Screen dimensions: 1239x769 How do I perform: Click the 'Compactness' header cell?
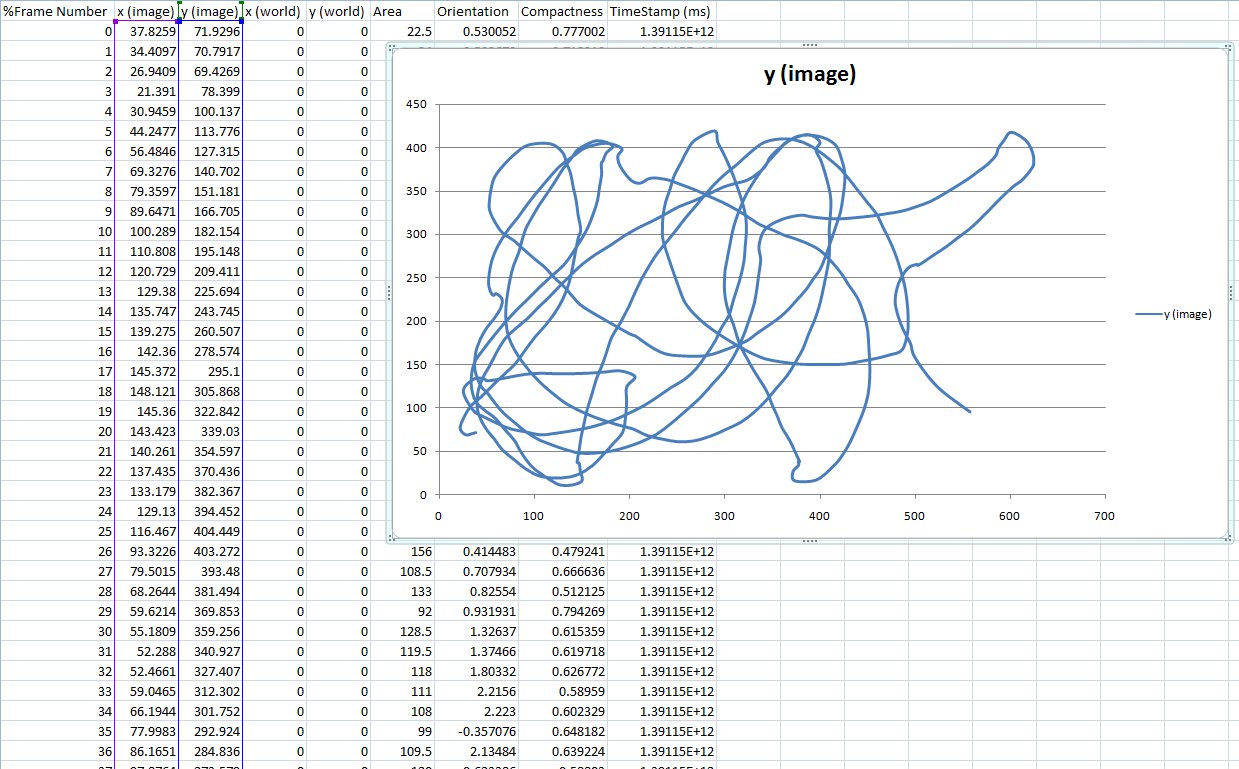click(563, 12)
